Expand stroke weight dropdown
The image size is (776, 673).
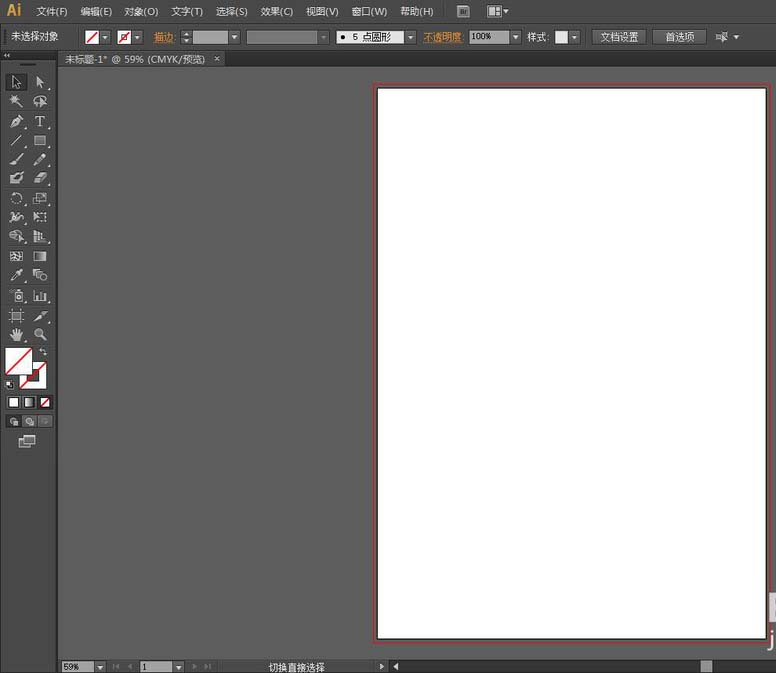[235, 37]
